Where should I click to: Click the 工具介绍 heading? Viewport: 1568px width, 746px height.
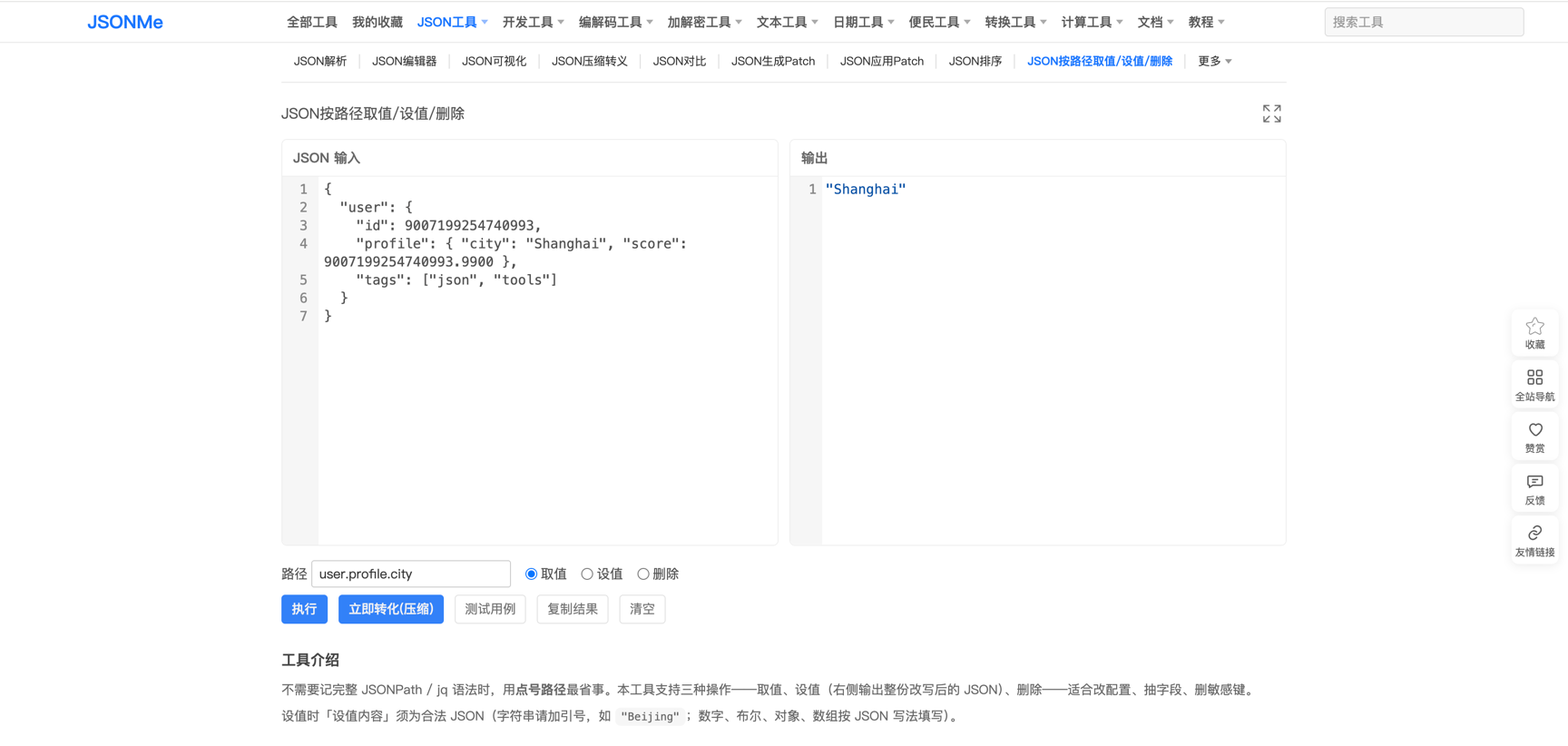[310, 660]
